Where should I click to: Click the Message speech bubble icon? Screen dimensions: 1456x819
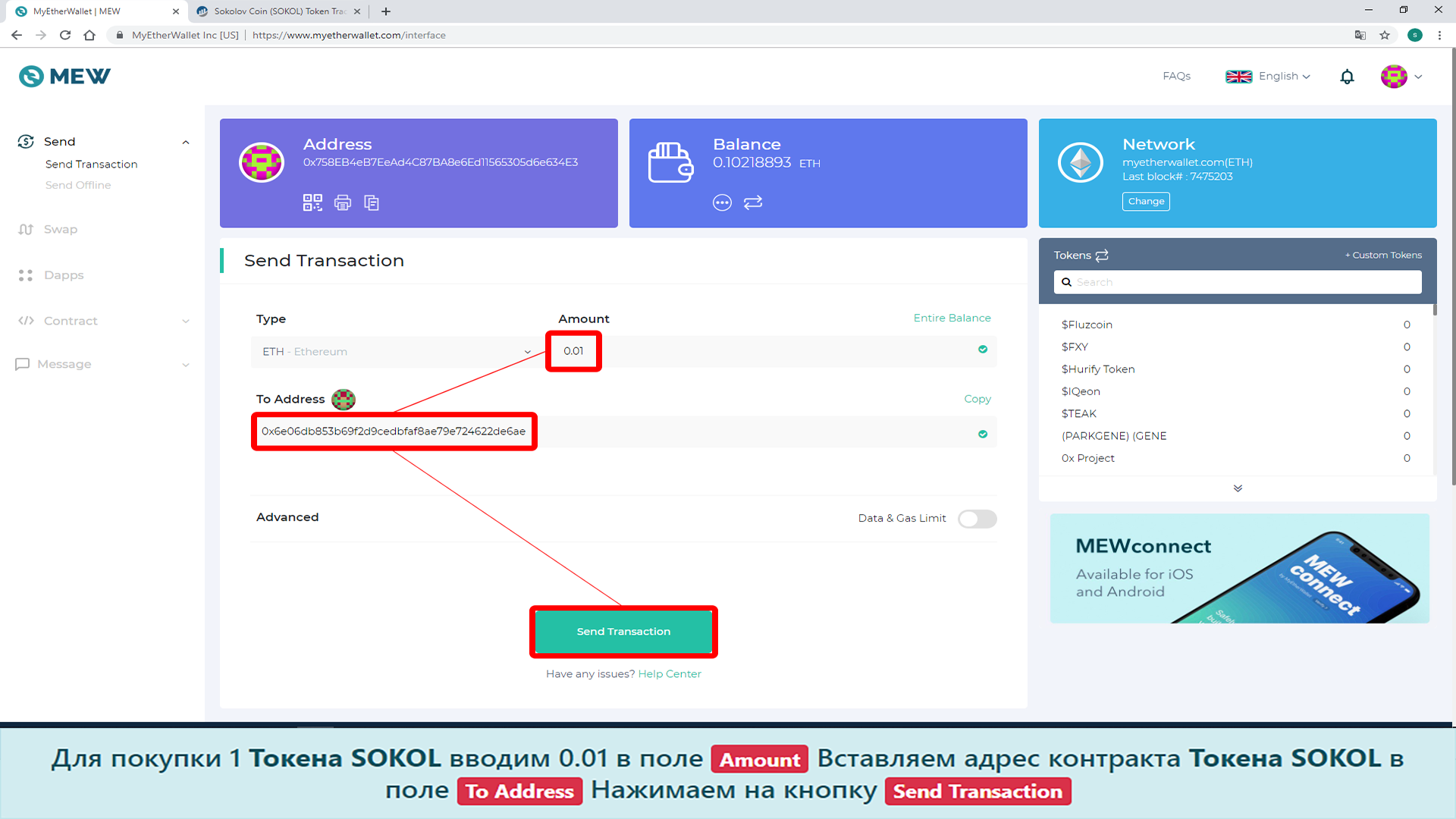click(23, 364)
